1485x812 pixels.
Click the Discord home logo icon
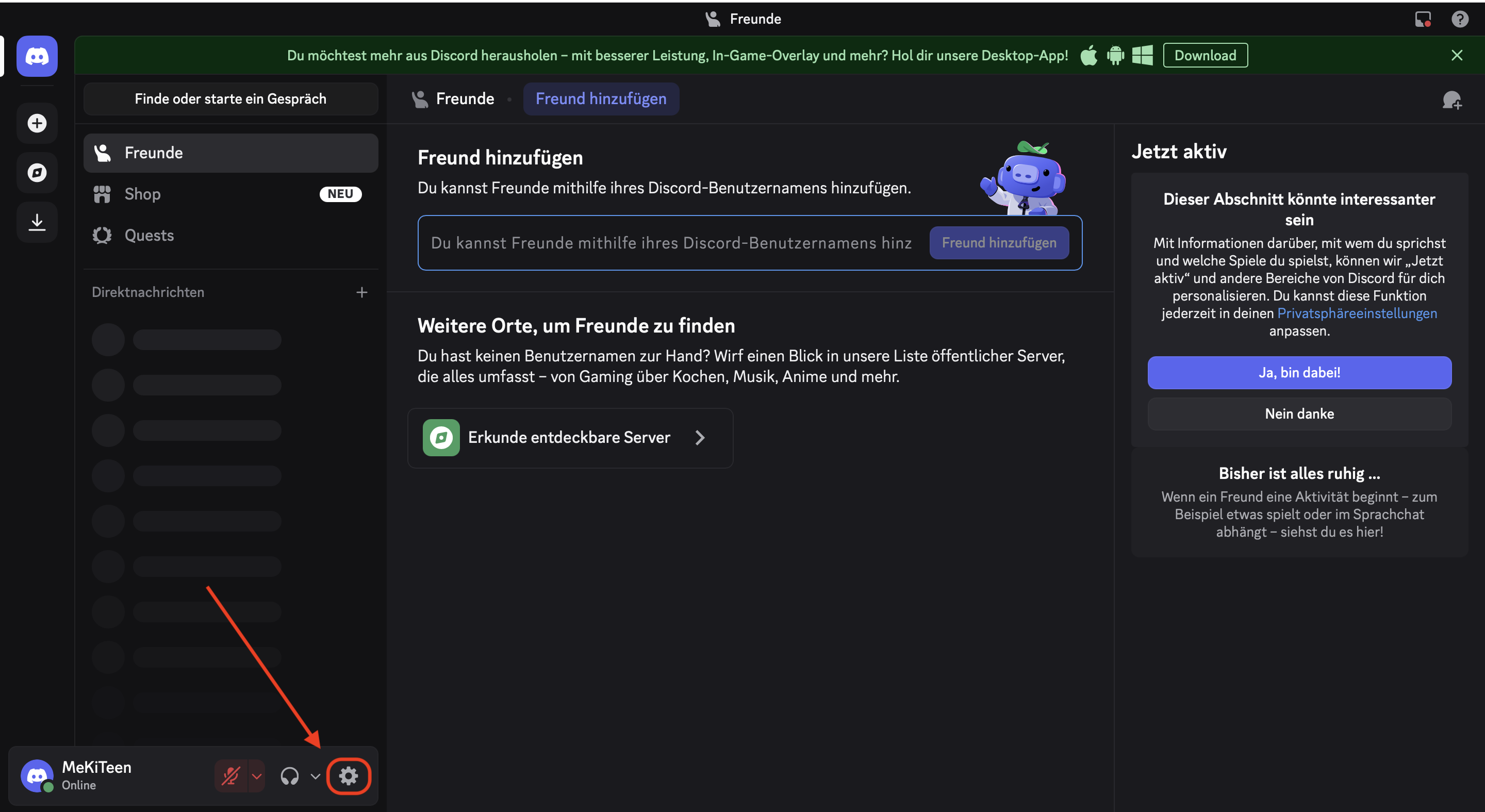[37, 57]
